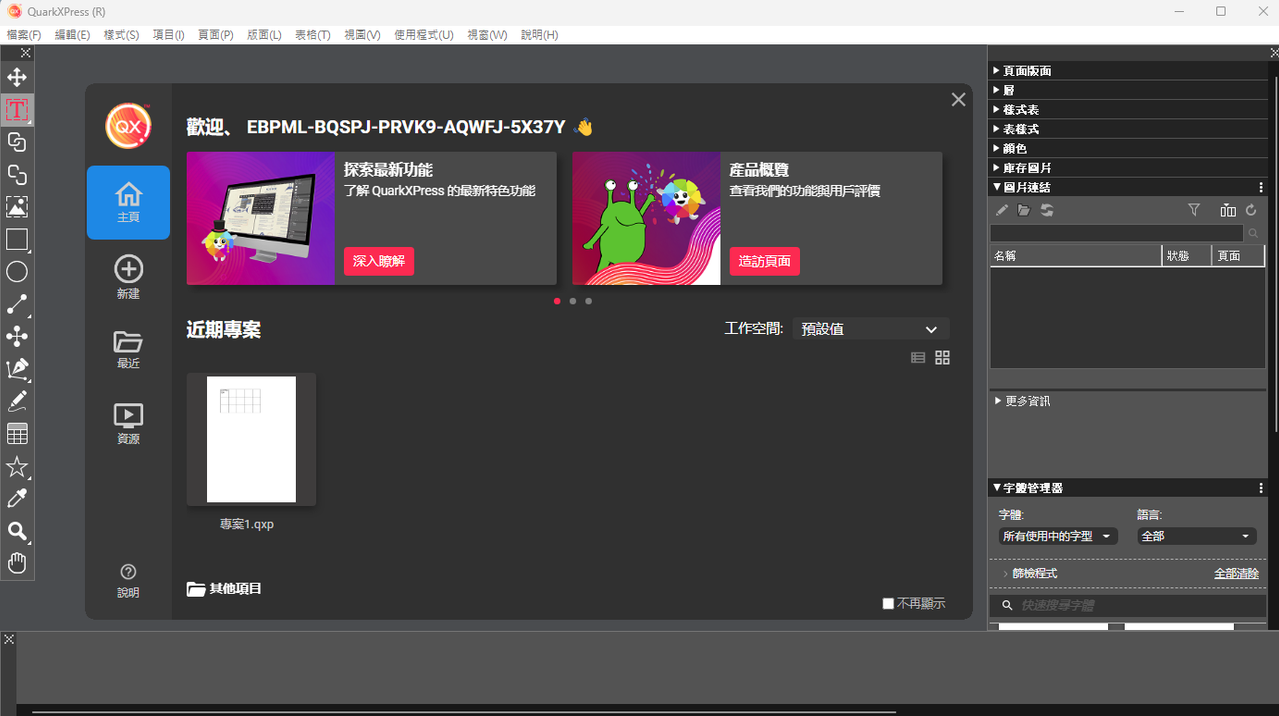Go to the first carousel dot
This screenshot has height=716, width=1279.
pos(557,301)
